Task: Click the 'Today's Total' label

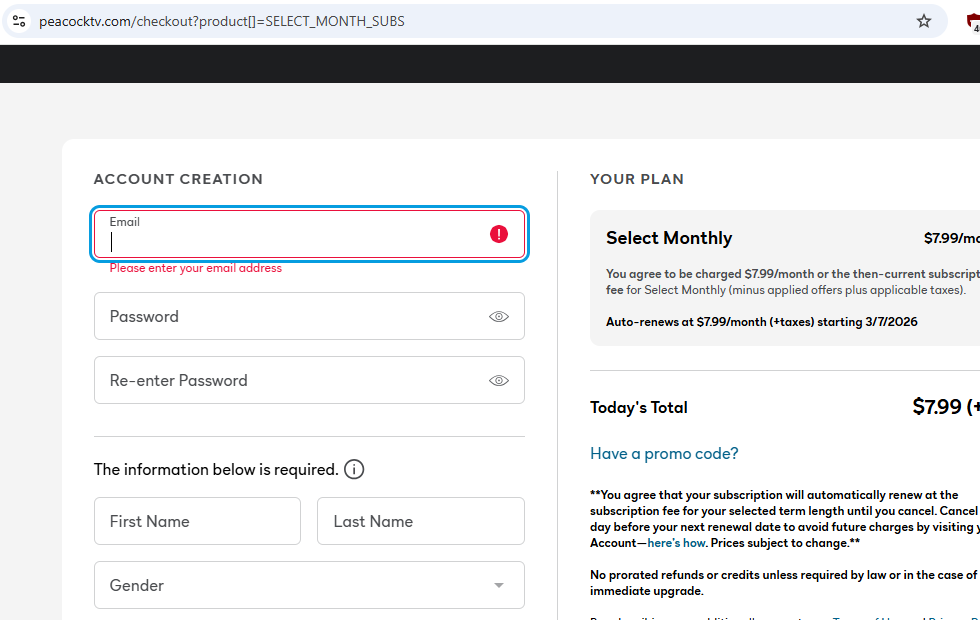Action: [639, 408]
